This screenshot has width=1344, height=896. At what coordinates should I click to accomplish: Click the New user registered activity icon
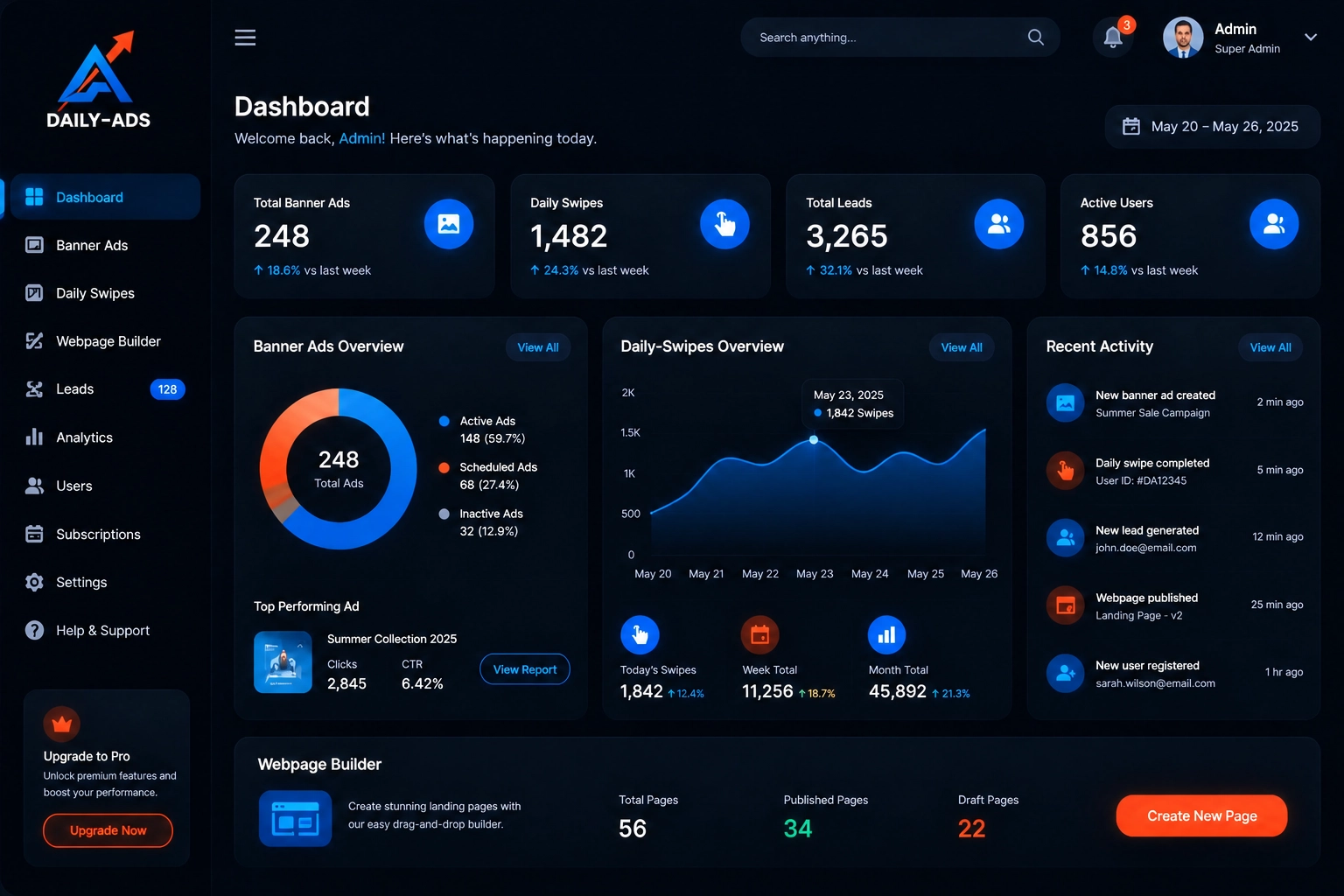click(1066, 673)
